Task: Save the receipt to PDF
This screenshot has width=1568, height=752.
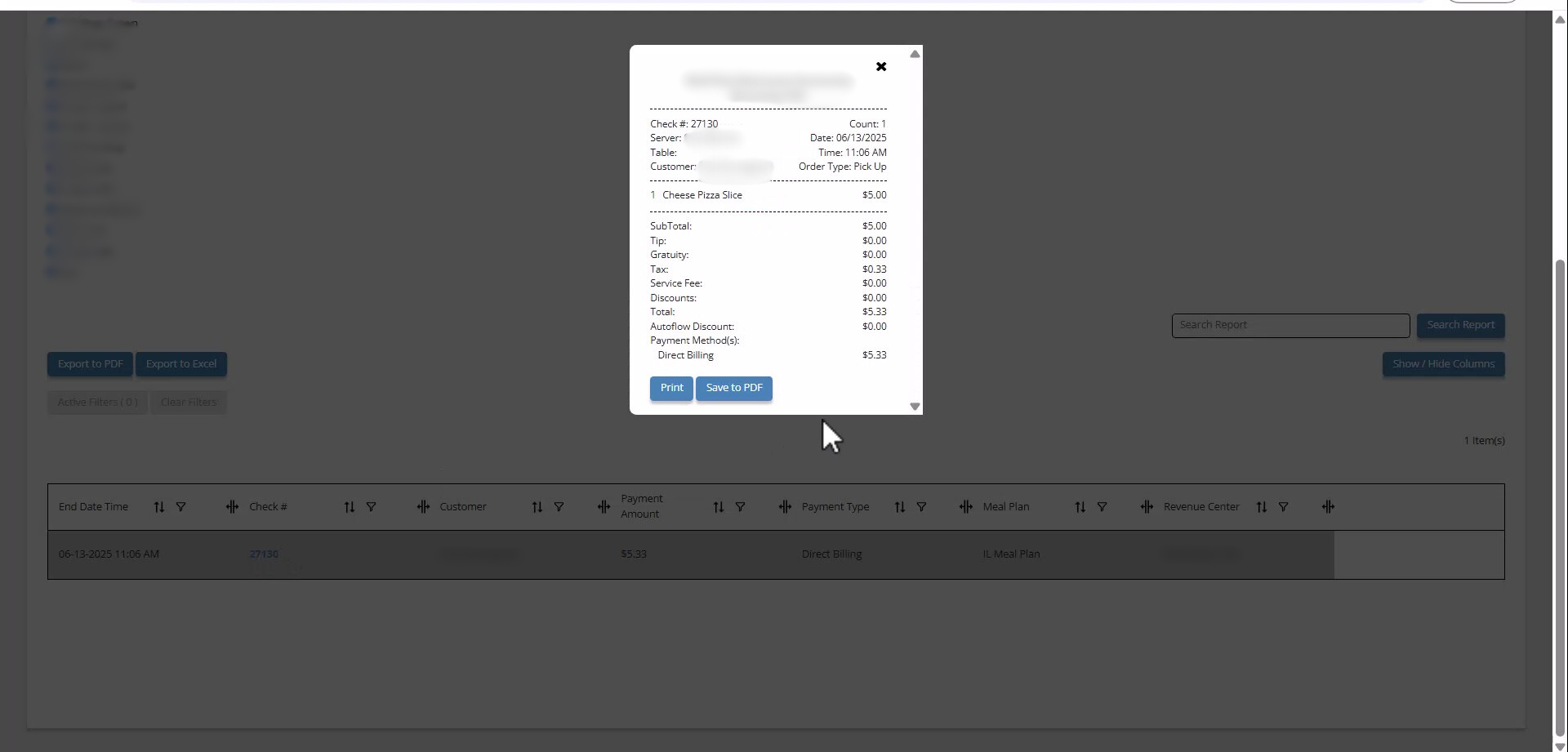Action: pyautogui.click(x=733, y=388)
